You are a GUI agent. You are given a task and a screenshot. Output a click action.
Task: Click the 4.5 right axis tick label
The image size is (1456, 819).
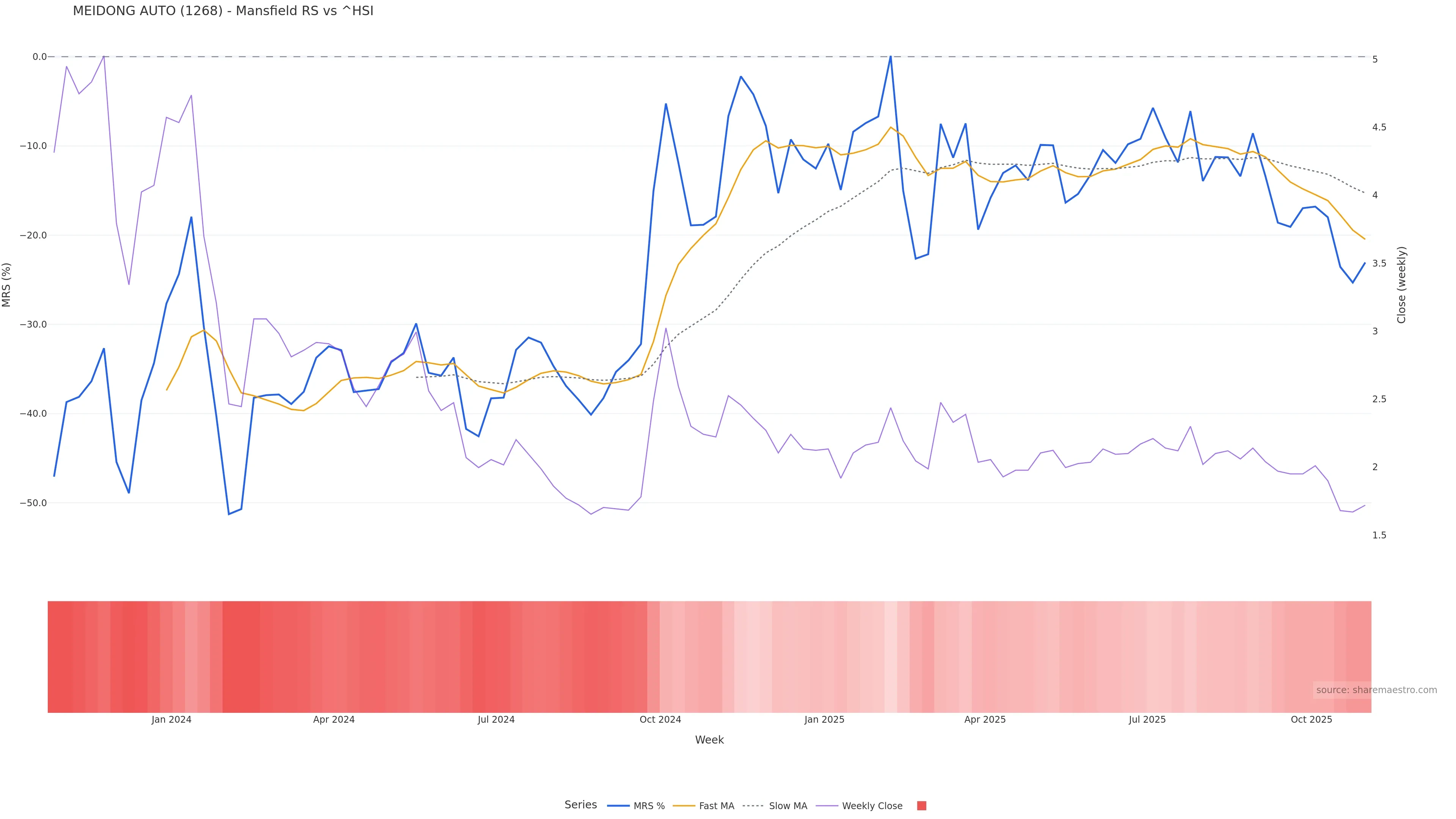[x=1379, y=127]
